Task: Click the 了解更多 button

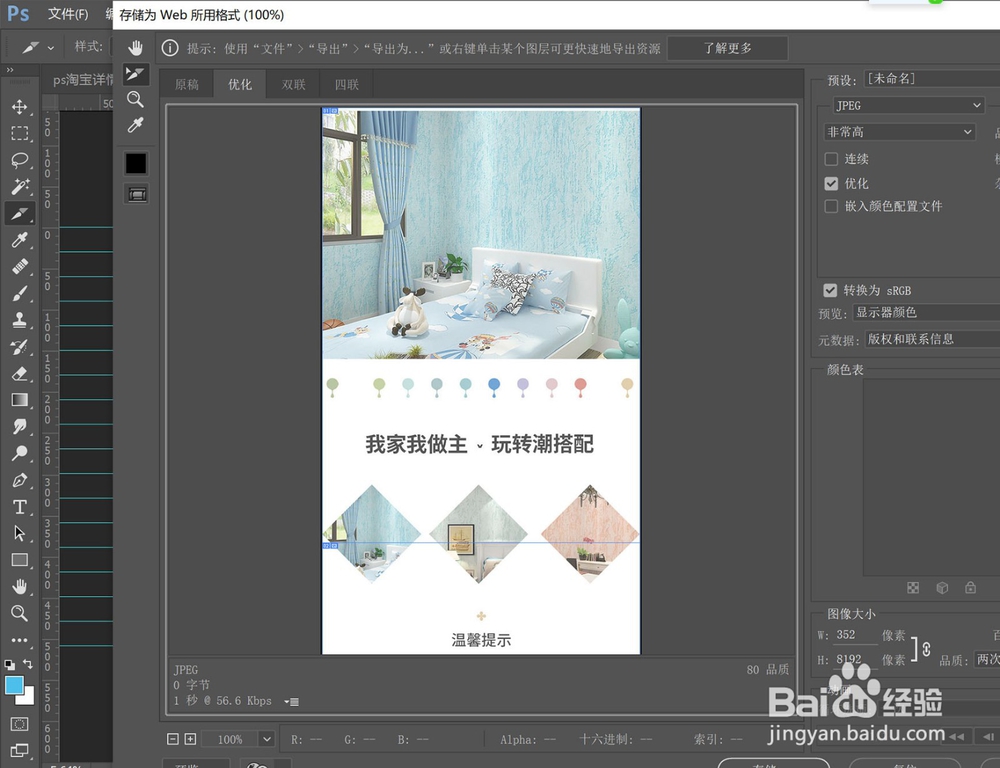Action: tap(727, 47)
